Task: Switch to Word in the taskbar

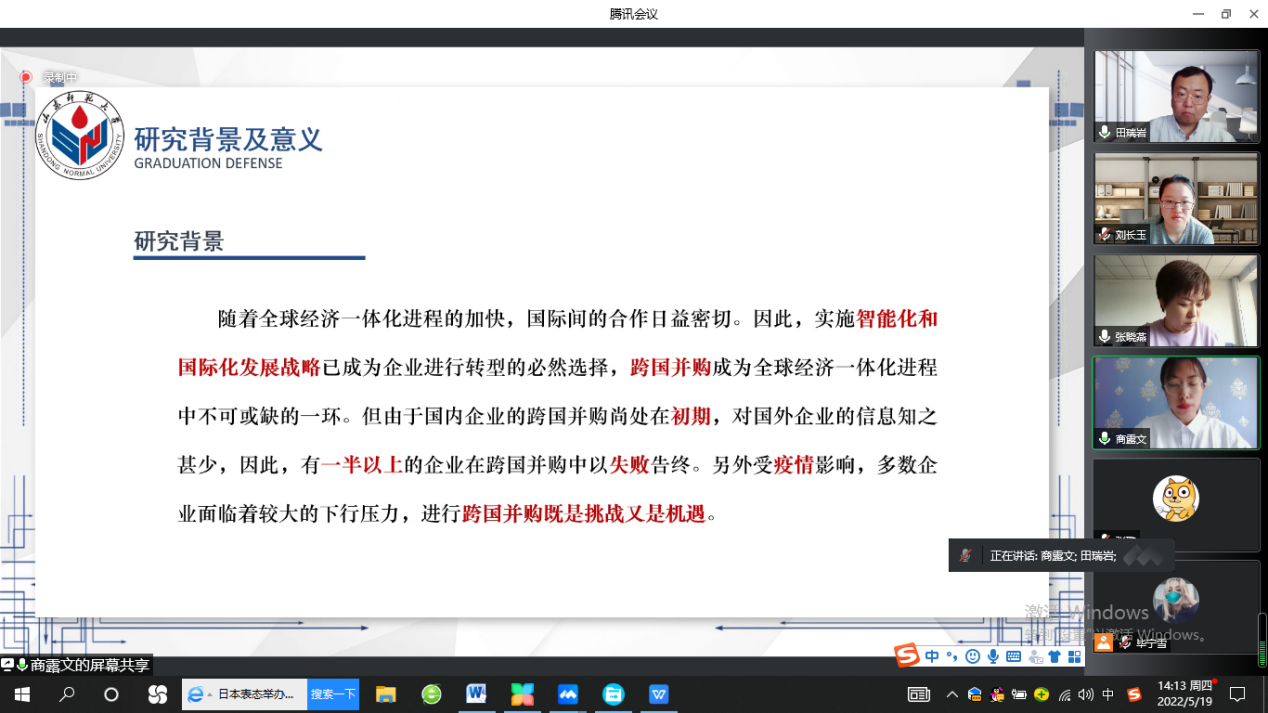Action: coord(476,694)
